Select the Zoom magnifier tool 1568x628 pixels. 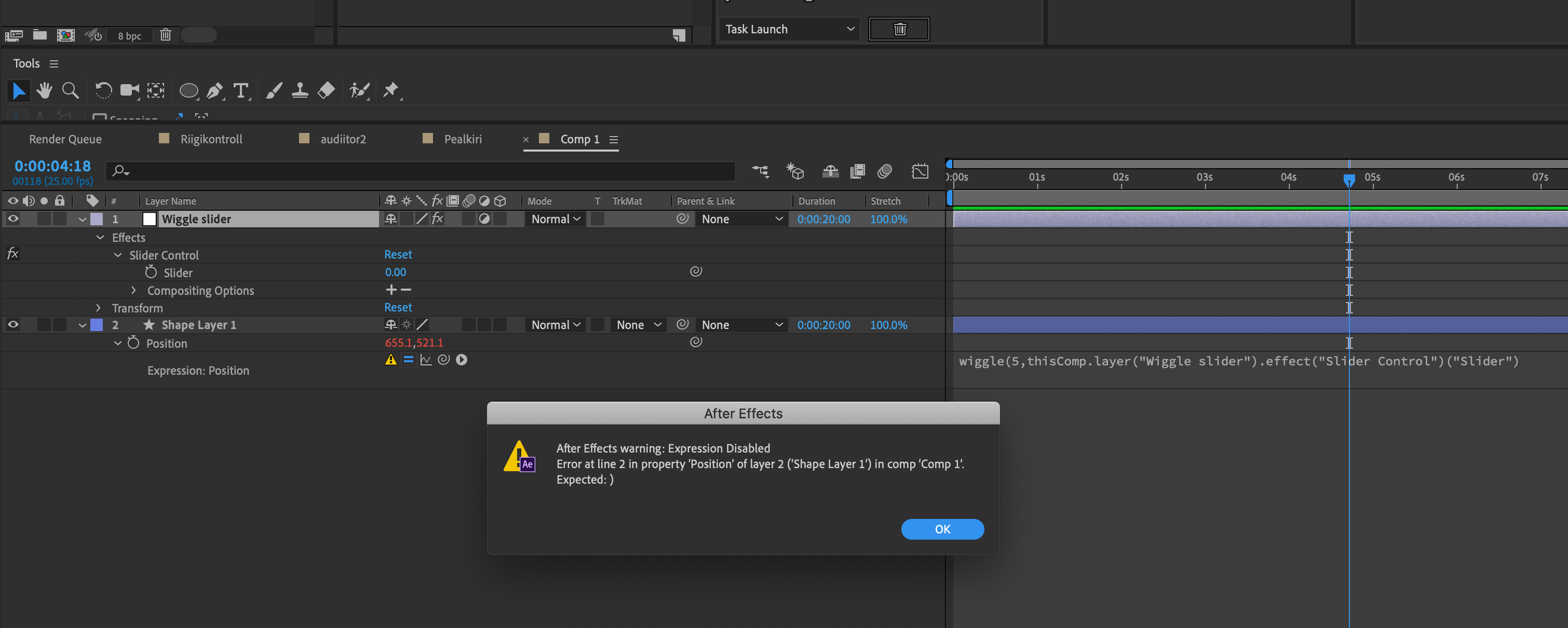pyautogui.click(x=70, y=91)
